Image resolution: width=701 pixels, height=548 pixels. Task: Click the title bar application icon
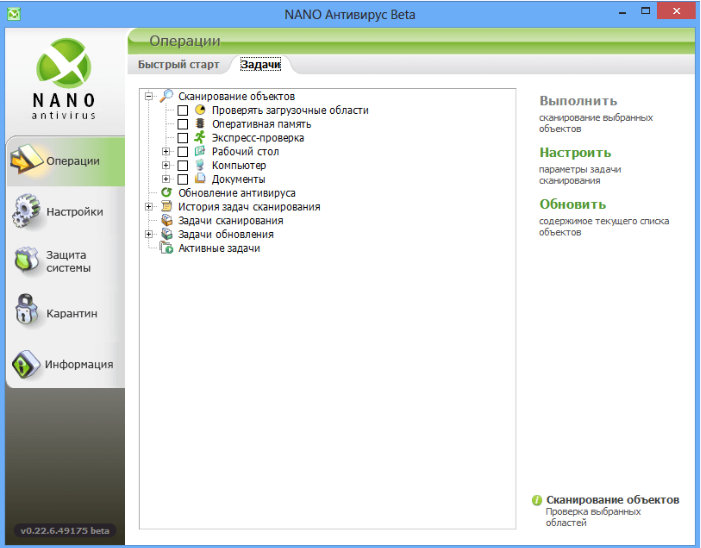click(13, 14)
